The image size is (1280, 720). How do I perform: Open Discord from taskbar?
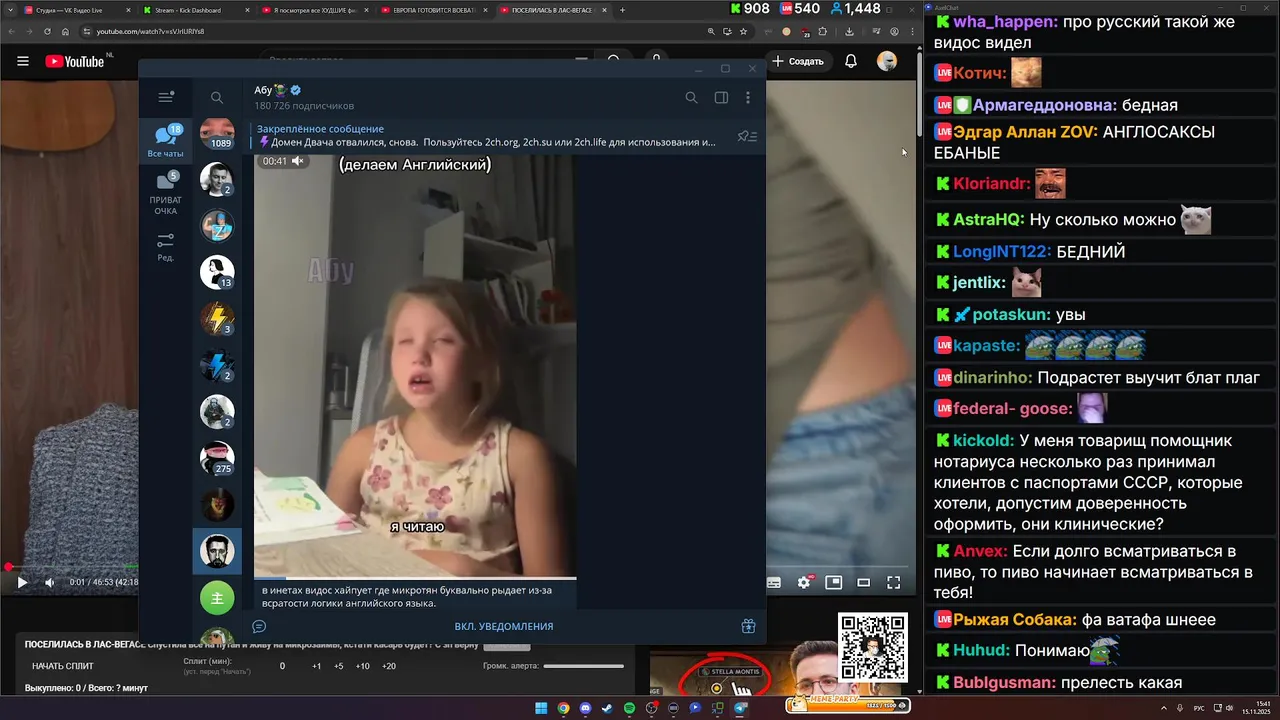[585, 708]
